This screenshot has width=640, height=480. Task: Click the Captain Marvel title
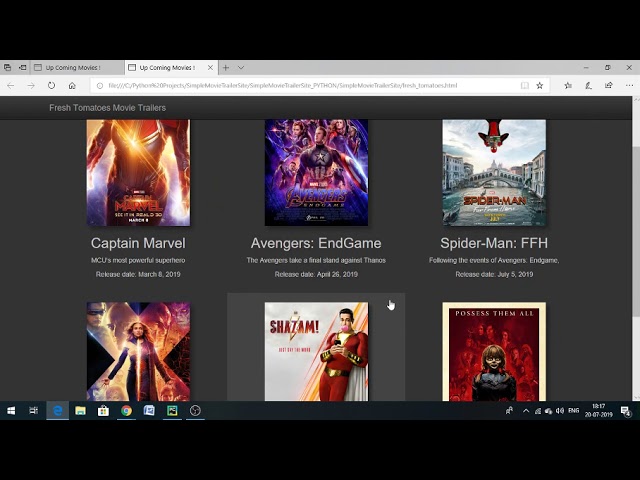click(x=138, y=243)
